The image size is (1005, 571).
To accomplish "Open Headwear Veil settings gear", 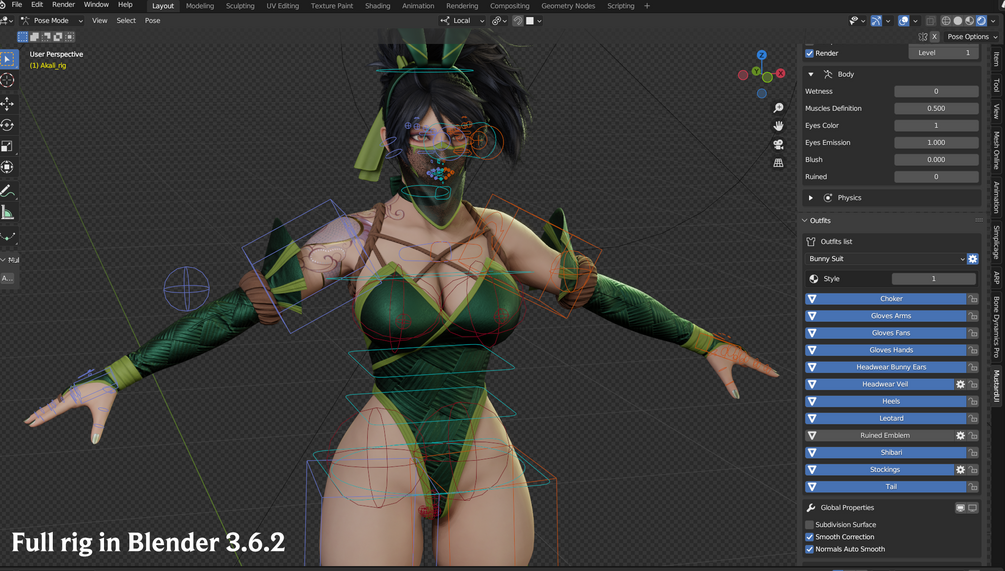I will coord(960,384).
